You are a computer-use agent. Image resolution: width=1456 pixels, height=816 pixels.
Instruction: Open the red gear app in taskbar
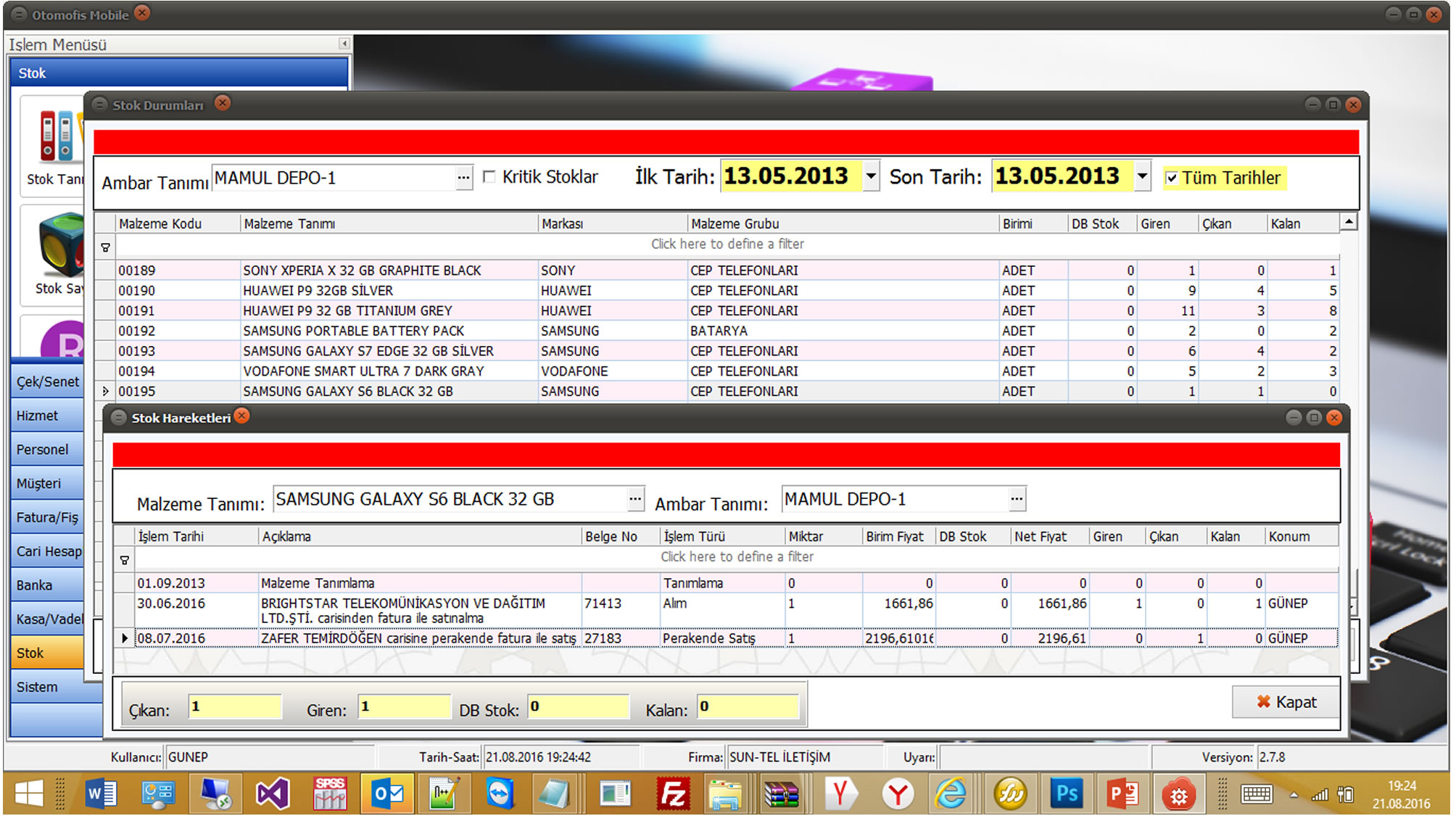1179,794
